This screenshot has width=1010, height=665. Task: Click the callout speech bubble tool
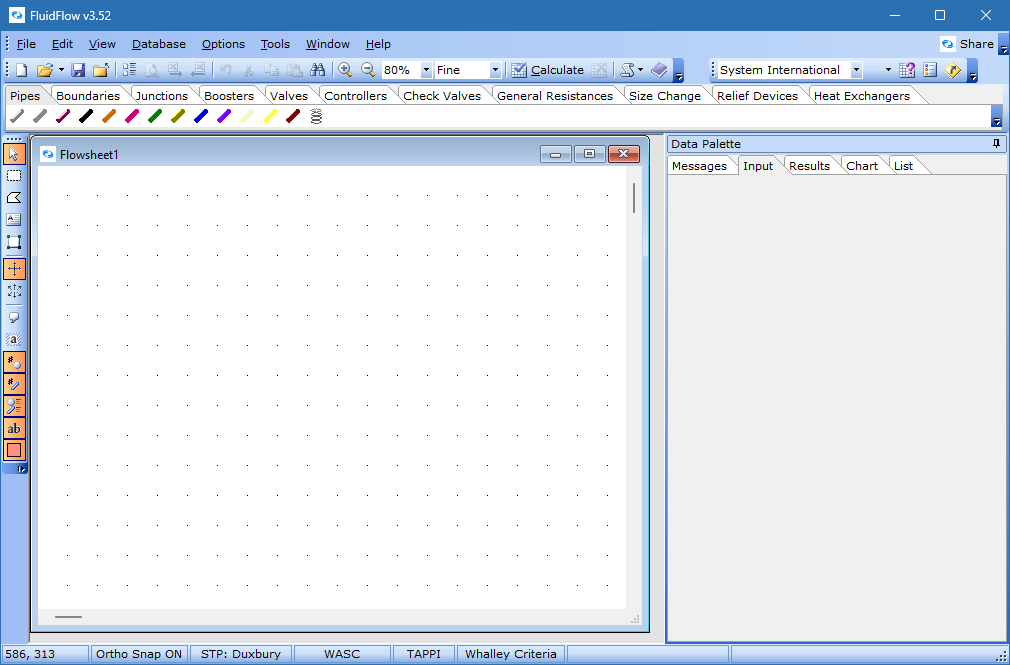(14, 318)
